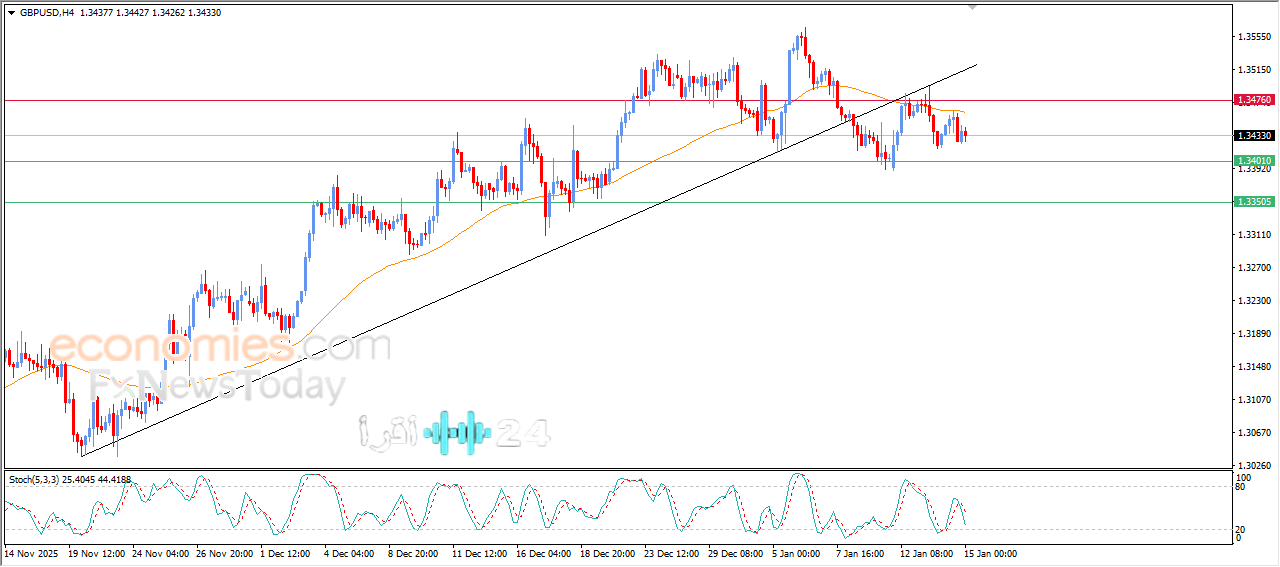Click the economies.com watermark logo
This screenshot has width=1280, height=567.
coord(219,347)
